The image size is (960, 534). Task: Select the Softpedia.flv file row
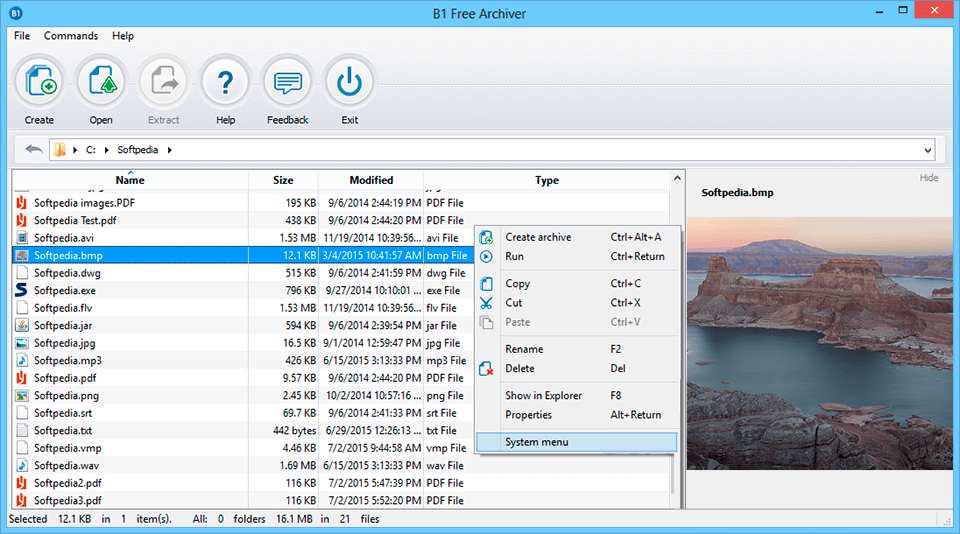coord(242,308)
